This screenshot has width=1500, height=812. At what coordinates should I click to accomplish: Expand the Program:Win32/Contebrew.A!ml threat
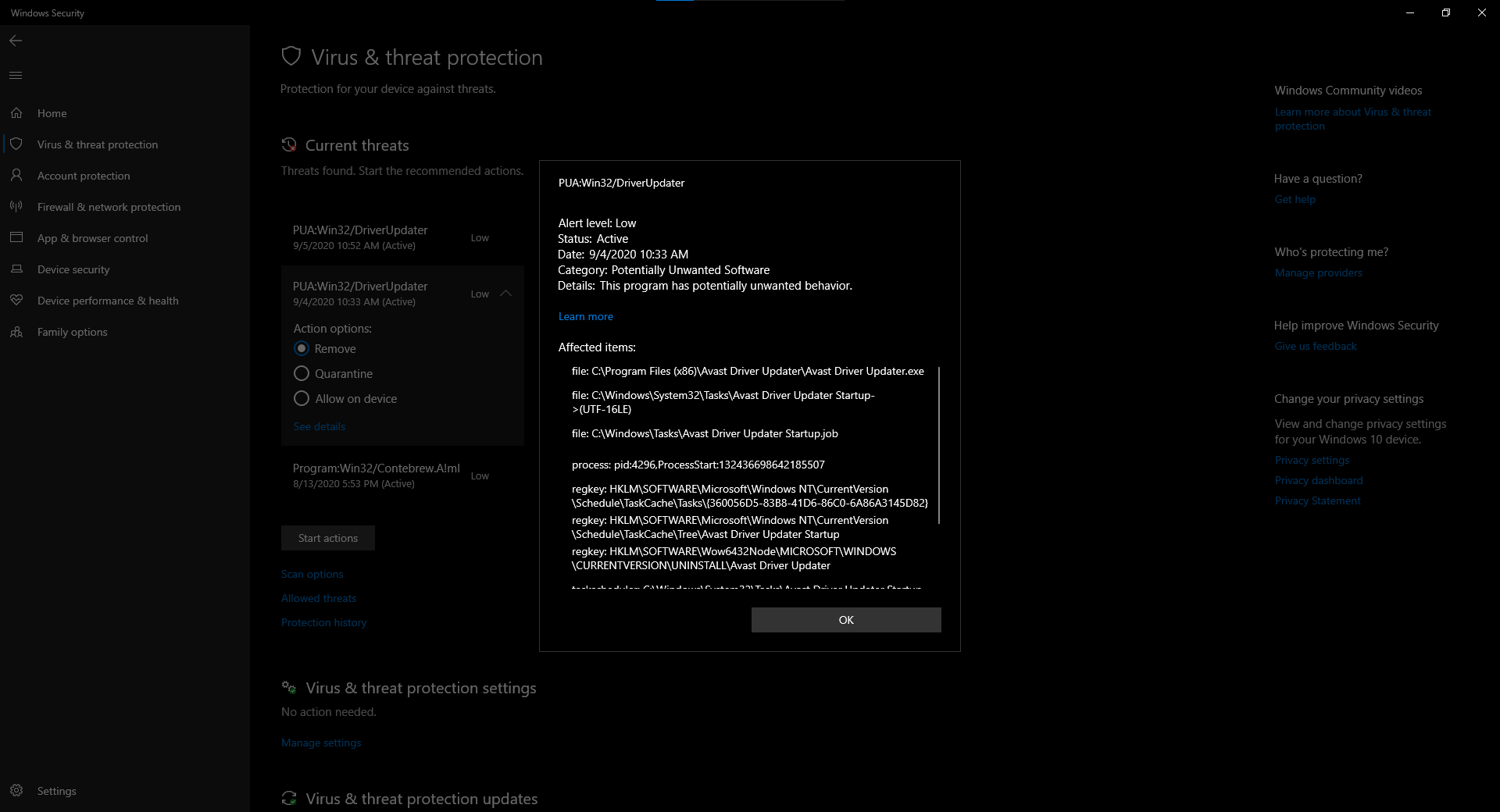click(x=402, y=475)
